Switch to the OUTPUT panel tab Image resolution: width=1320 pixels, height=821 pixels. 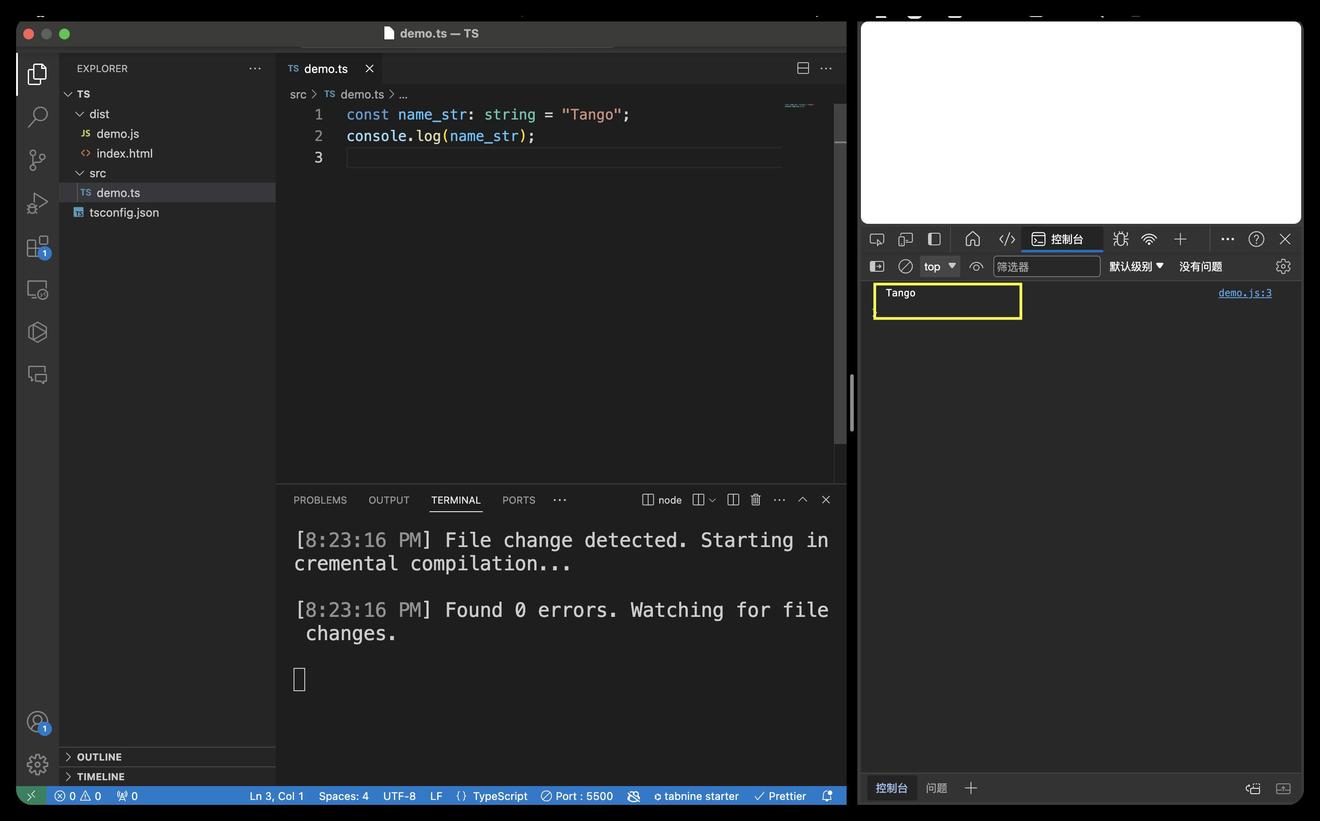coord(389,500)
